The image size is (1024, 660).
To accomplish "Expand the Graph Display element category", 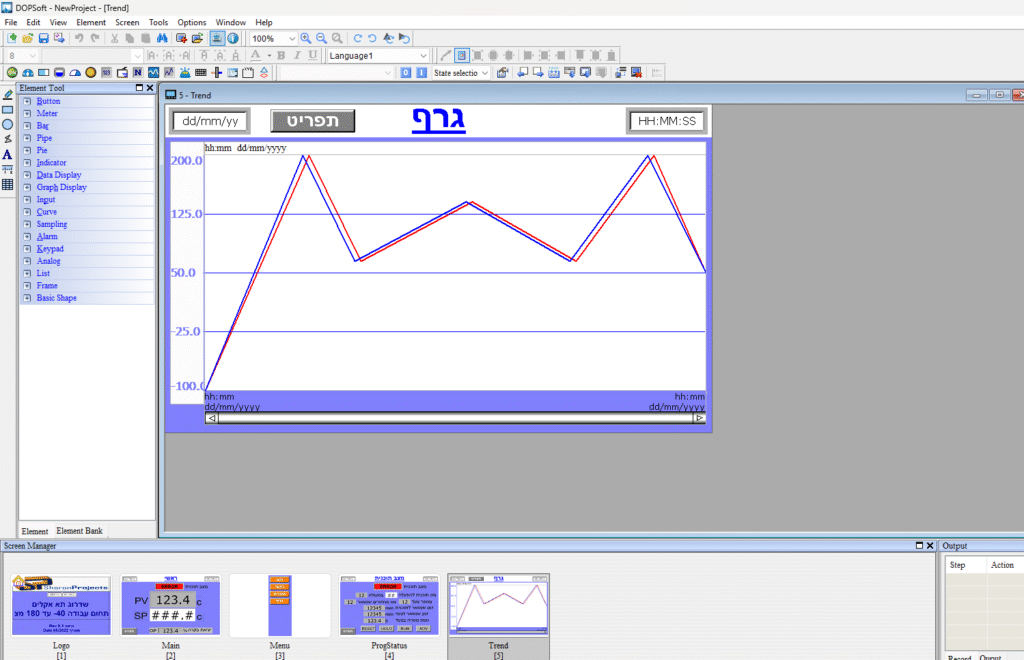I will [27, 187].
